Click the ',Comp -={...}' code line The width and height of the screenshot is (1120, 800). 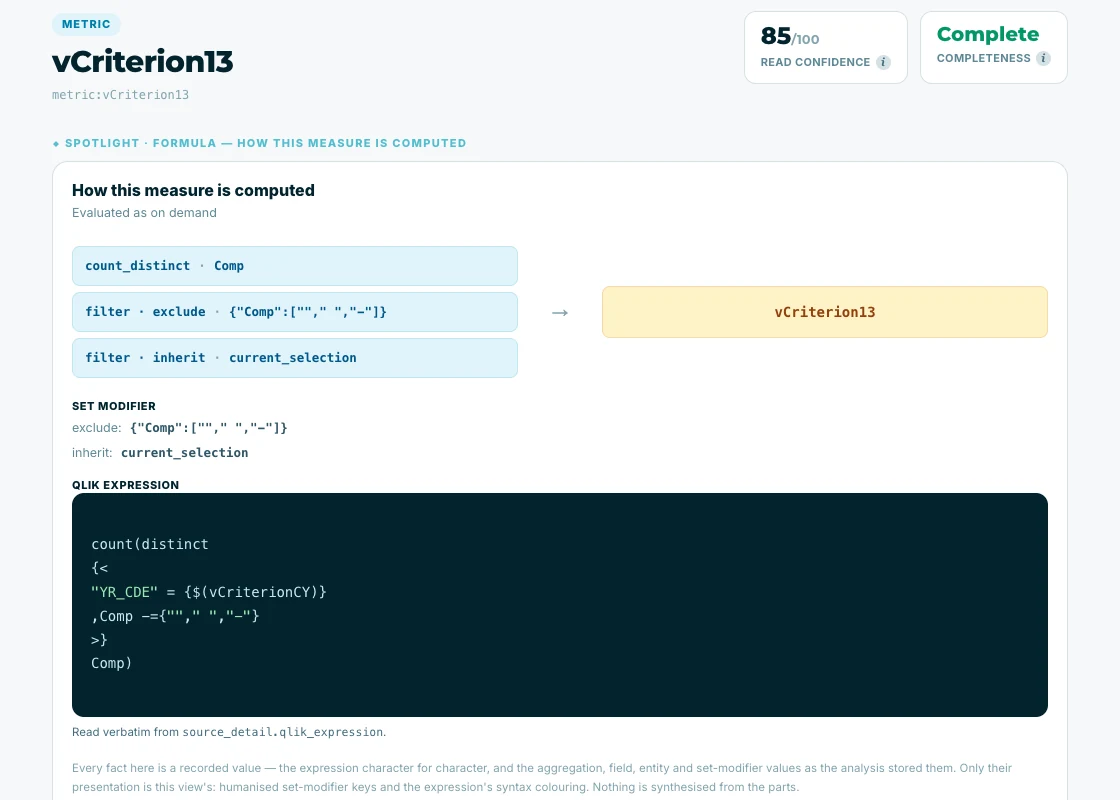click(x=175, y=616)
